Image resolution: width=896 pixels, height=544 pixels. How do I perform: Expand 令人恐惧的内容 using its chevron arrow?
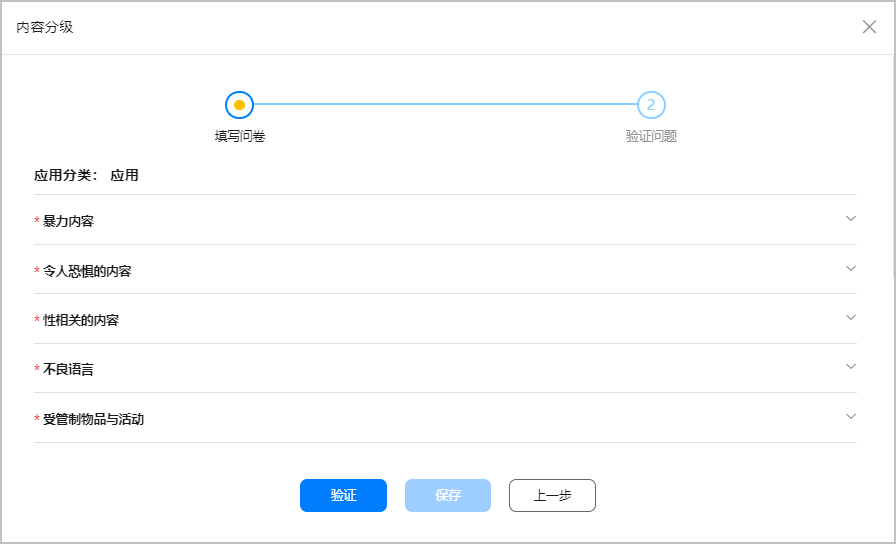851,269
